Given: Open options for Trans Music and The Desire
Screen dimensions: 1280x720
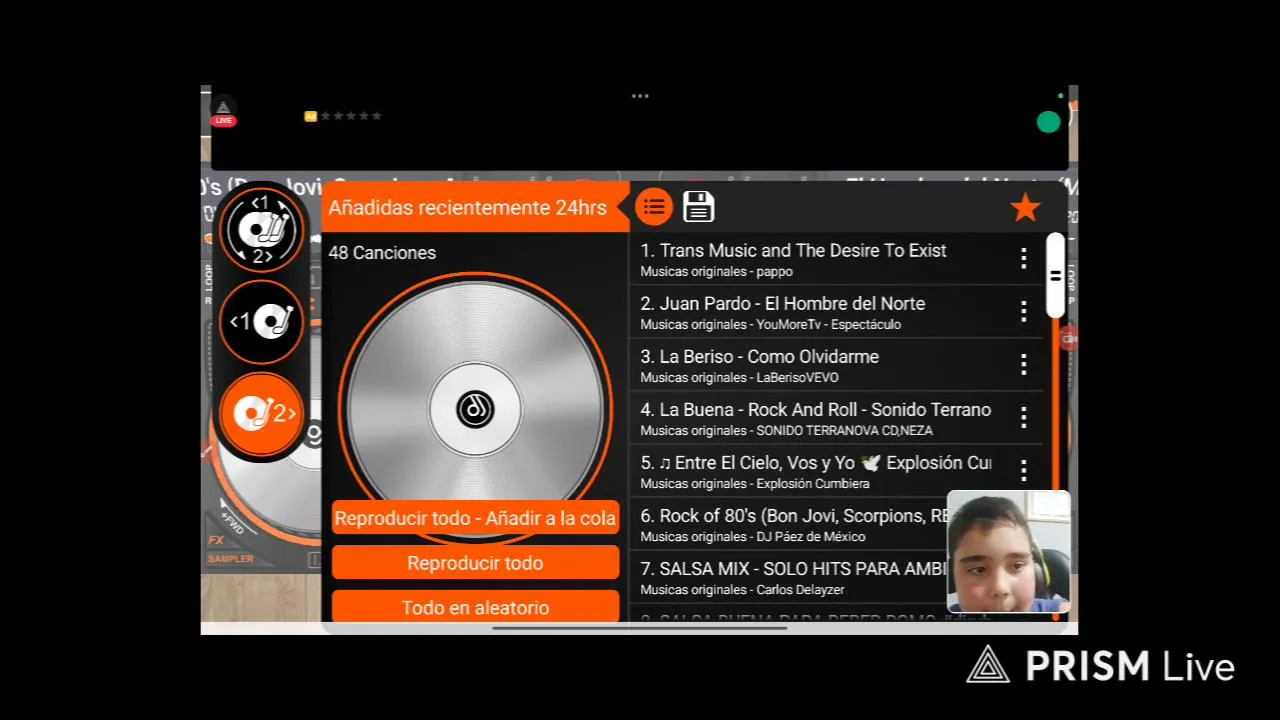Looking at the screenshot, I should click(x=1023, y=259).
